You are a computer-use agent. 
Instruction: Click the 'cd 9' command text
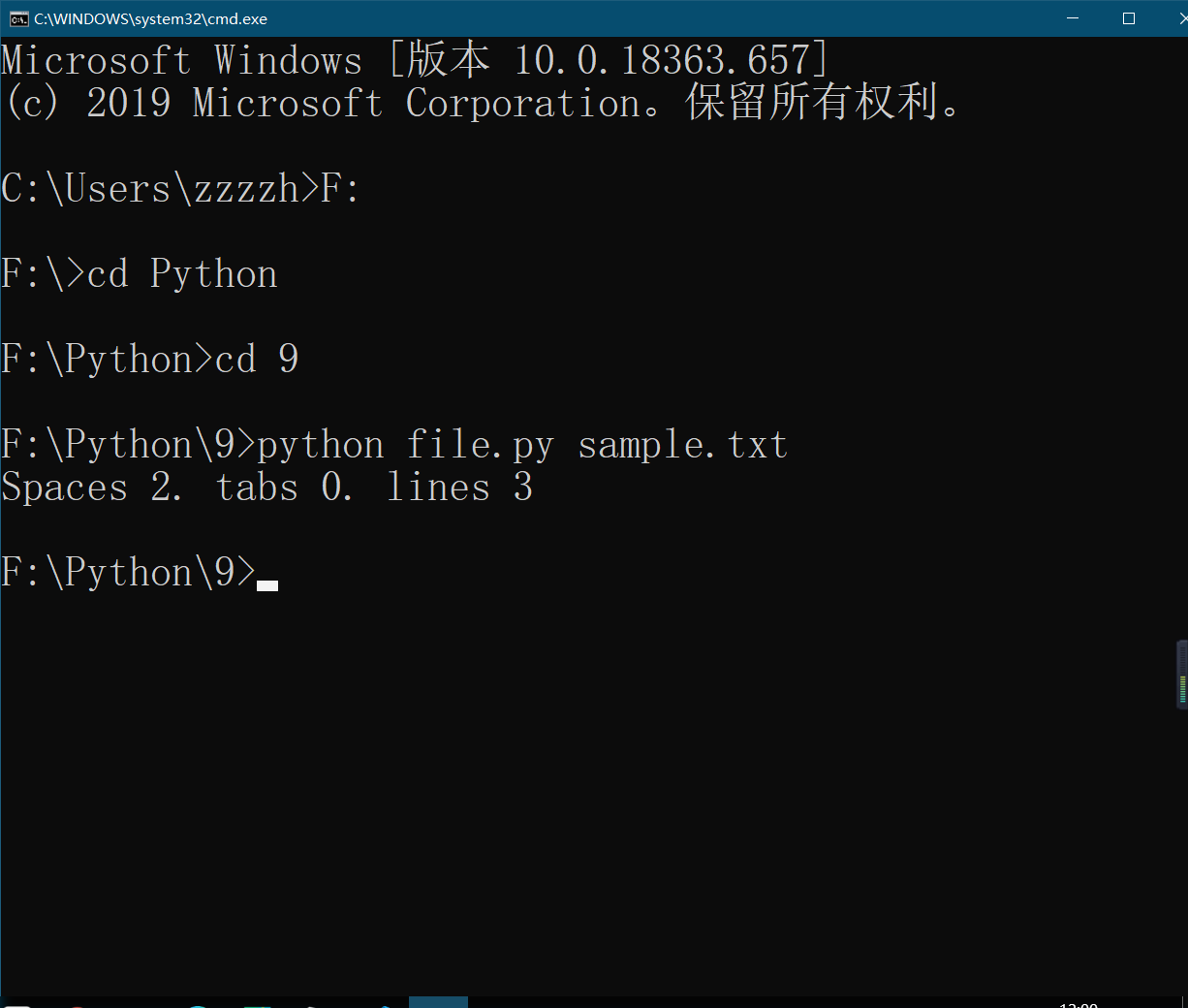[257, 360]
